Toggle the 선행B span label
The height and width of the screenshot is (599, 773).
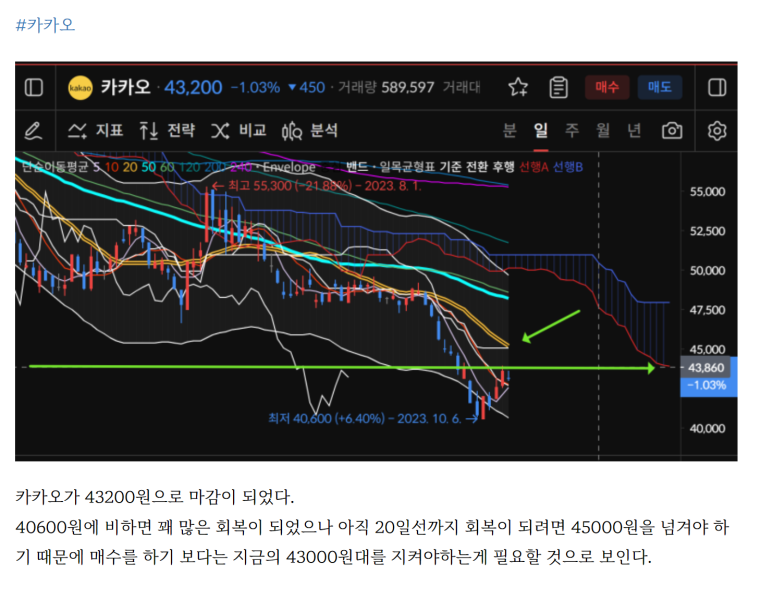567,167
